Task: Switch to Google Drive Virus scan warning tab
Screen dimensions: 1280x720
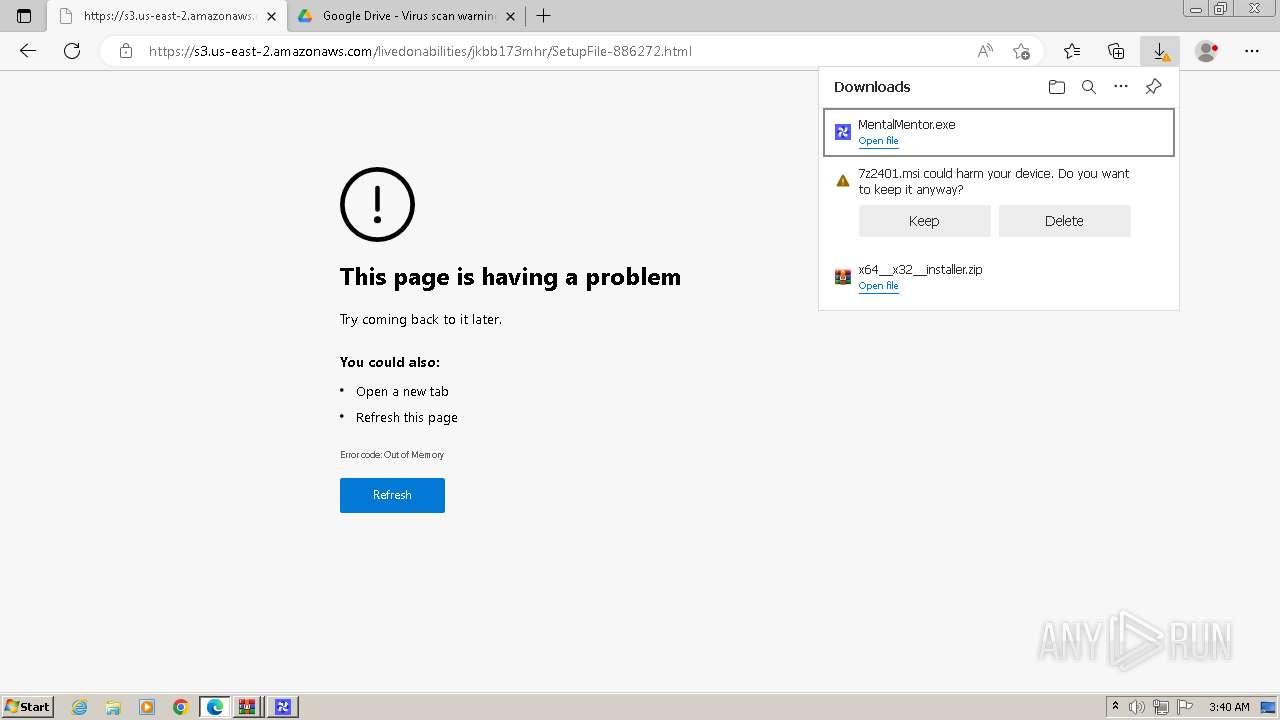Action: point(408,16)
